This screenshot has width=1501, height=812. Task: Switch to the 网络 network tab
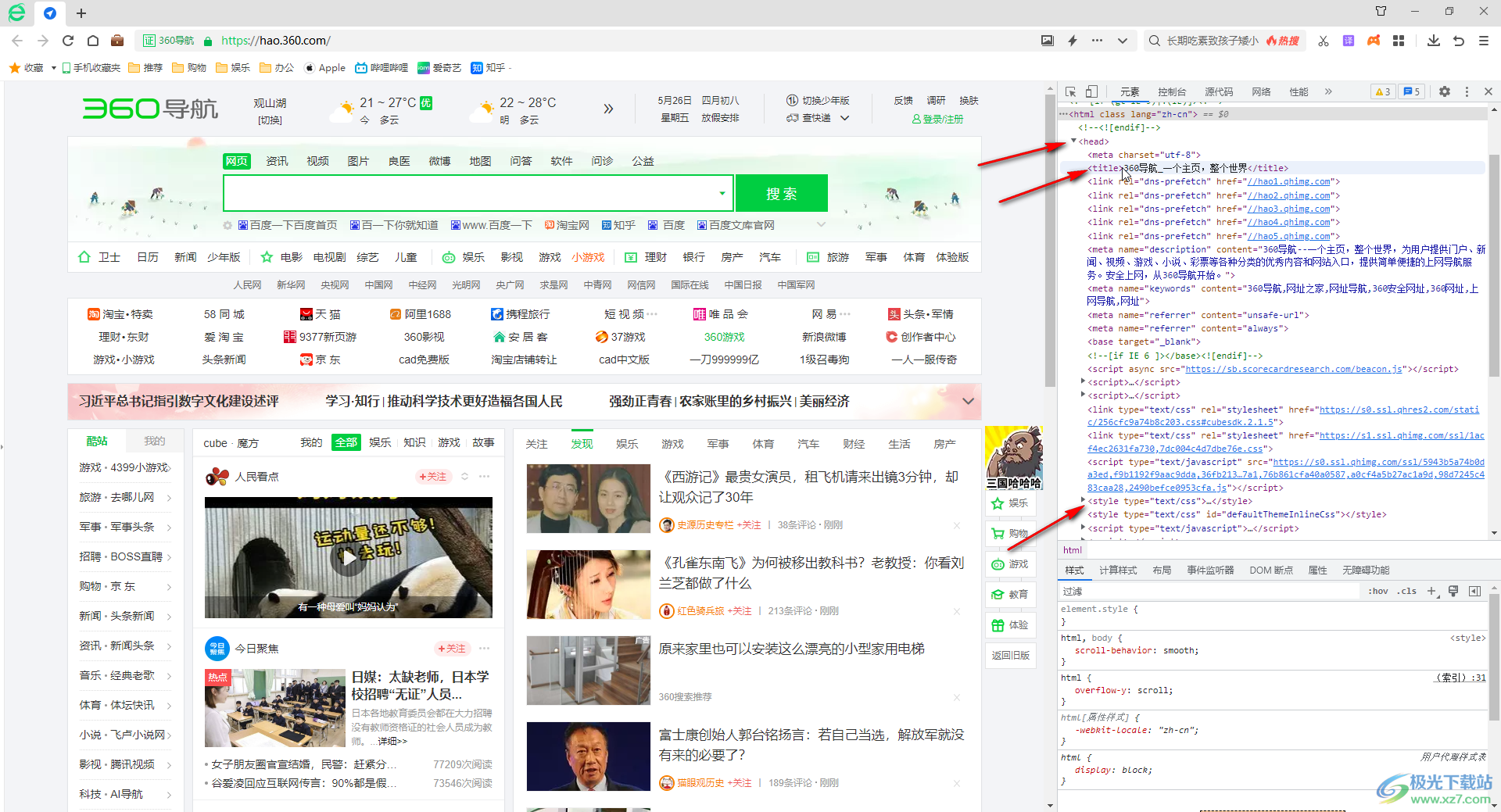pos(1261,91)
